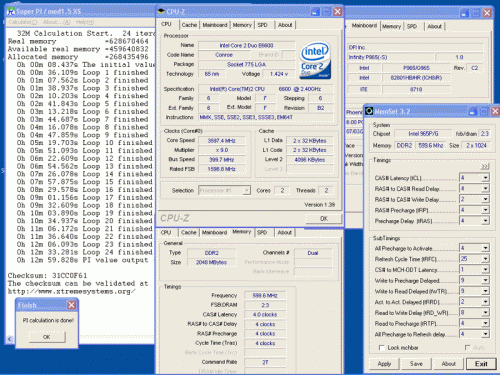Click the http://www.xtremesystems.org/ line in Super PI

coord(71,291)
